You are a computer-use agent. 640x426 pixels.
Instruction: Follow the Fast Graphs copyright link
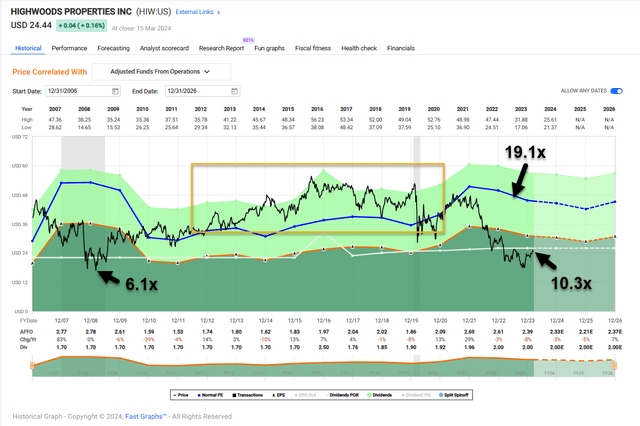[146, 416]
